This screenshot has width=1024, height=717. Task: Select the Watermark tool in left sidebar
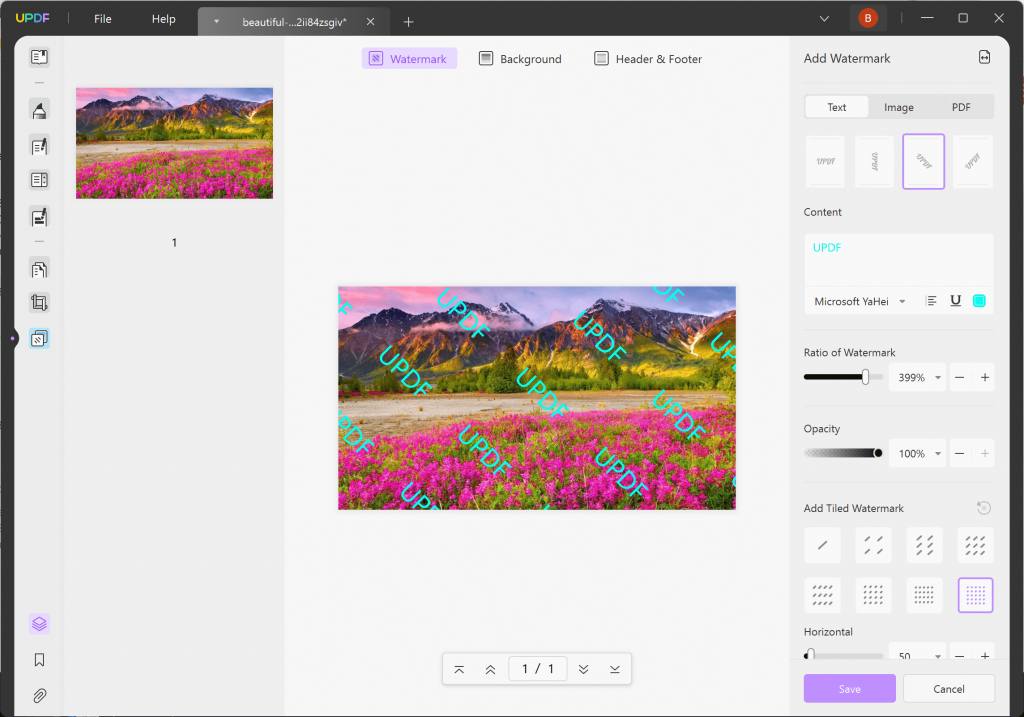click(x=39, y=338)
